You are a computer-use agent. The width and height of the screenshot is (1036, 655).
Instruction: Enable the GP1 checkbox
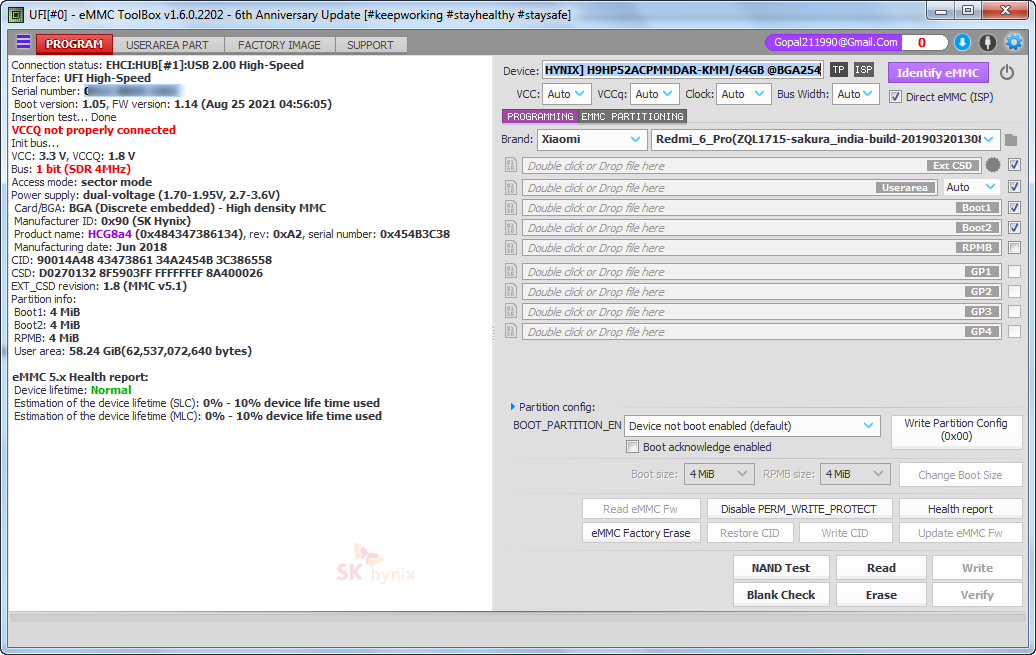click(1015, 271)
